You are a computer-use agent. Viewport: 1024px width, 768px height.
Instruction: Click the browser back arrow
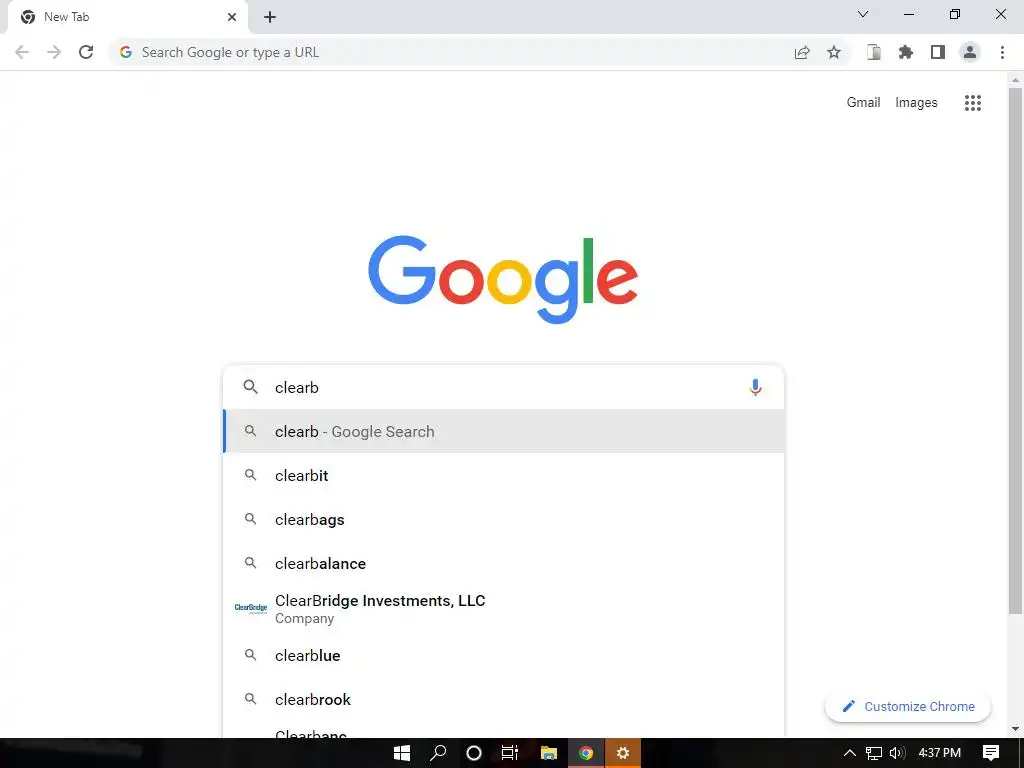[x=22, y=52]
